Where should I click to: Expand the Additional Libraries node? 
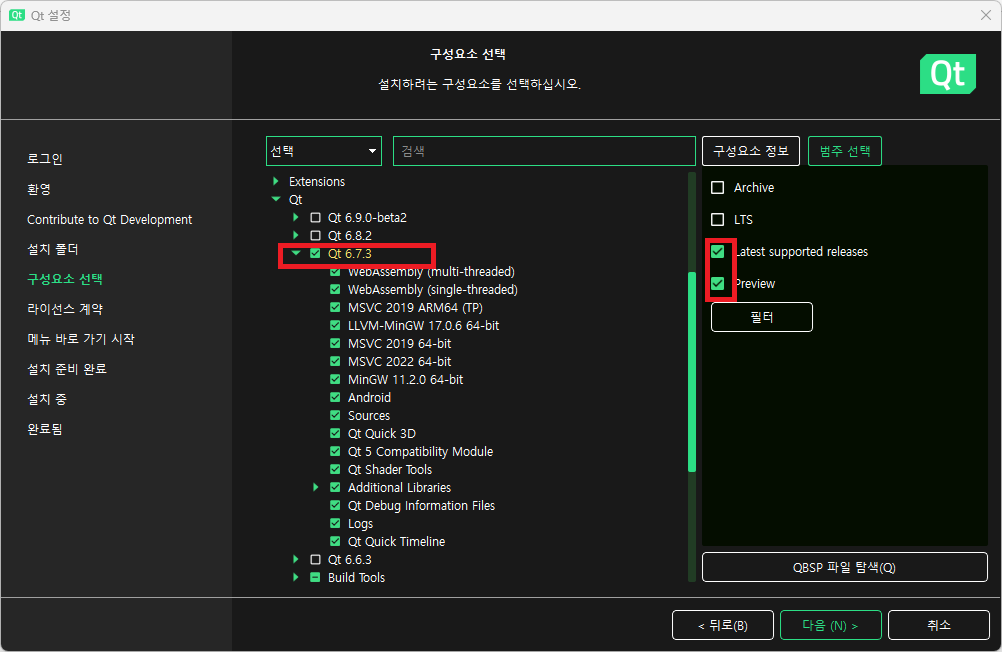click(x=316, y=487)
